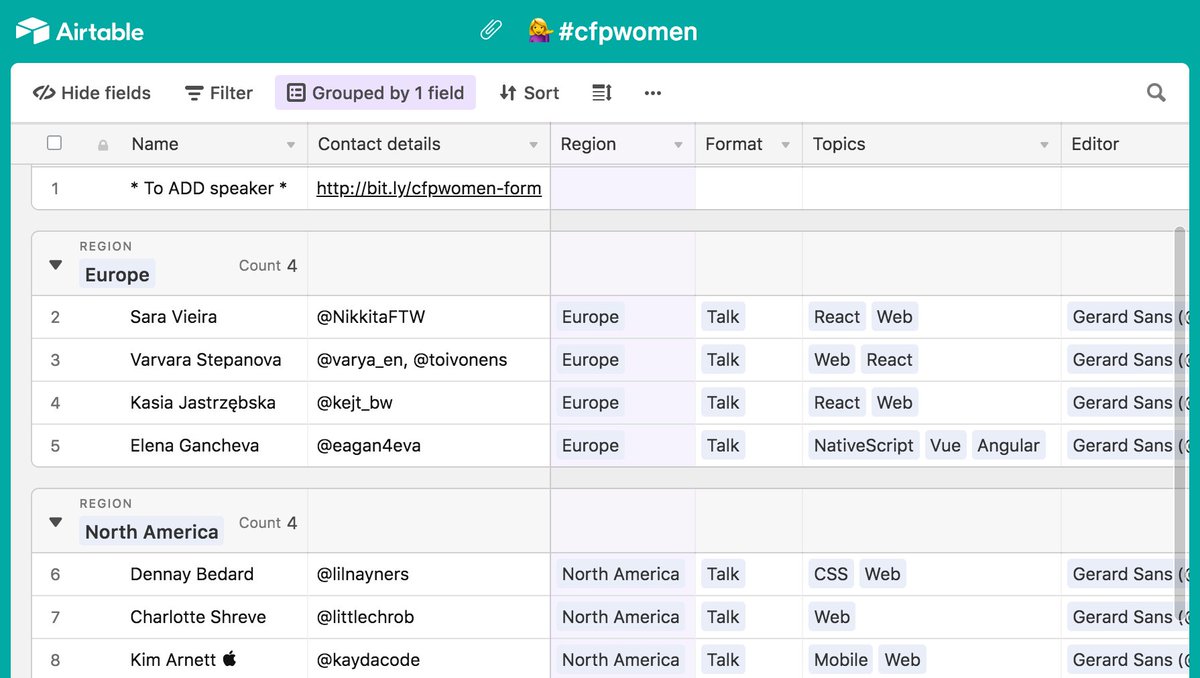Click the Mobile topic tag
Screen dimensions: 1200x678
pyautogui.click(x=841, y=660)
